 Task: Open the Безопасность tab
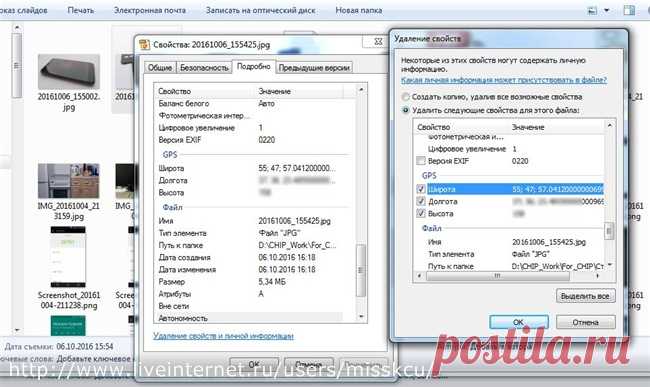(204, 68)
